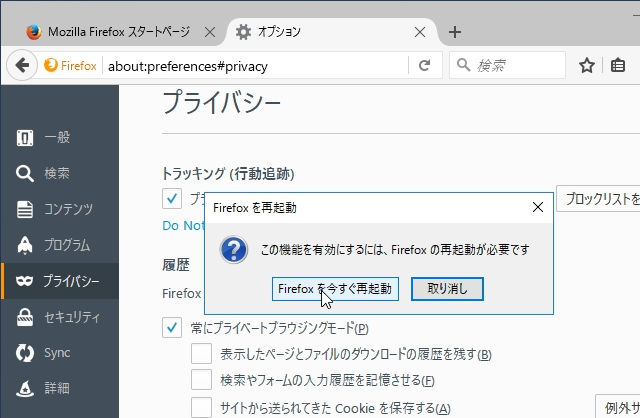Open 検索 settings in sidebar
Viewport: 640px width, 418px height.
point(60,173)
